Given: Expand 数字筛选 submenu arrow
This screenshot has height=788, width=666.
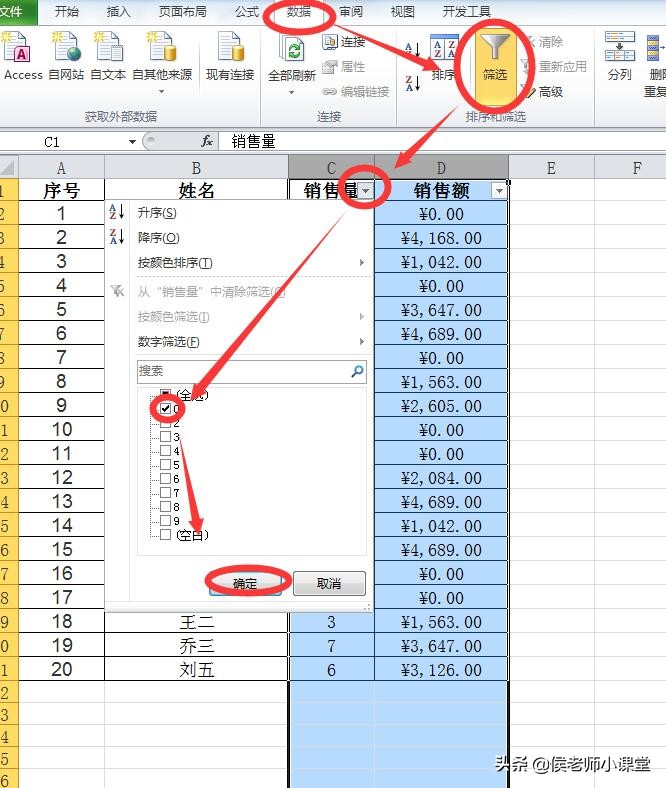Looking at the screenshot, I should pyautogui.click(x=362, y=342).
